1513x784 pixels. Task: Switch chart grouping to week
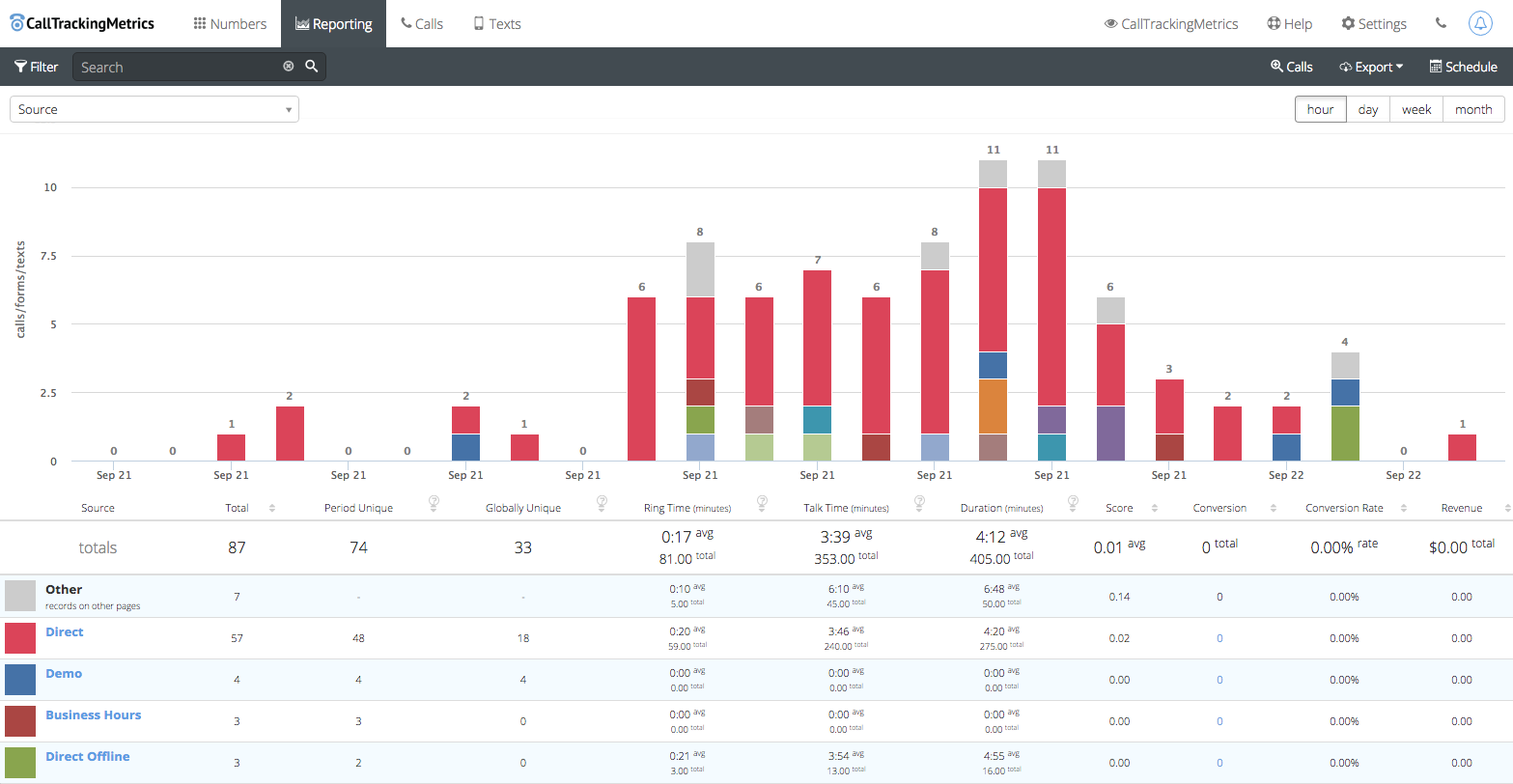point(1415,109)
